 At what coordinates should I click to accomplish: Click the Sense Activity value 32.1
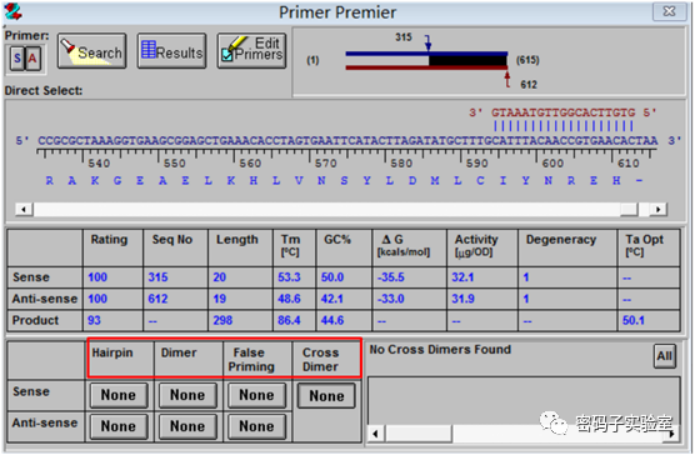463,277
